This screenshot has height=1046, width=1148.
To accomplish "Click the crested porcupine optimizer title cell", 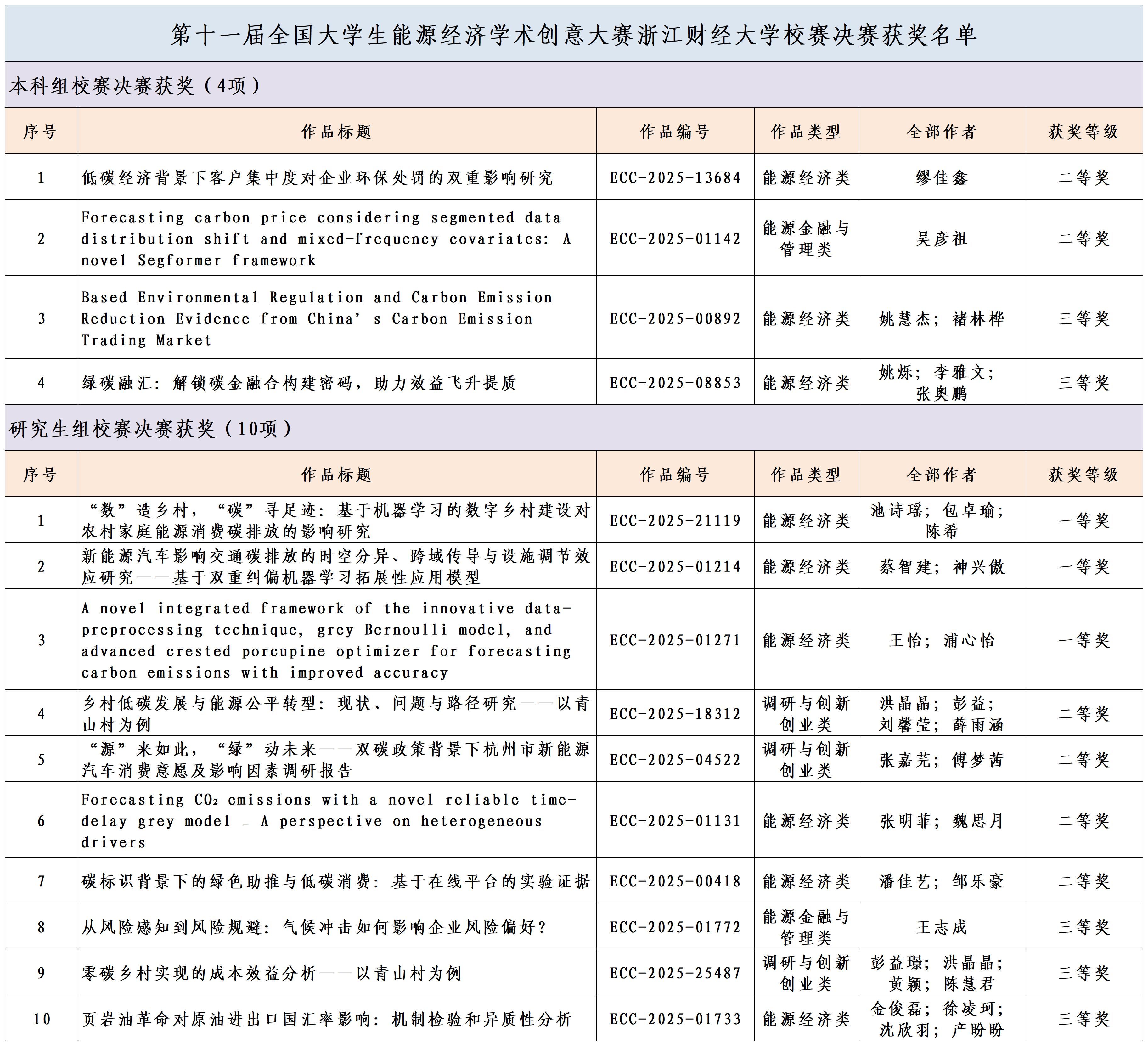I will click(x=326, y=640).
